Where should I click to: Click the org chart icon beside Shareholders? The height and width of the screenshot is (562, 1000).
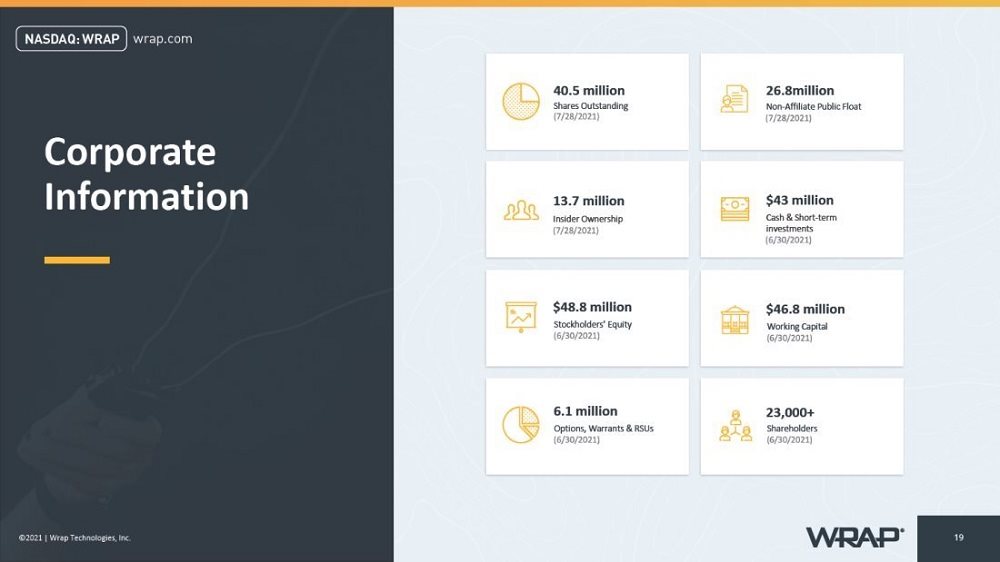(735, 425)
